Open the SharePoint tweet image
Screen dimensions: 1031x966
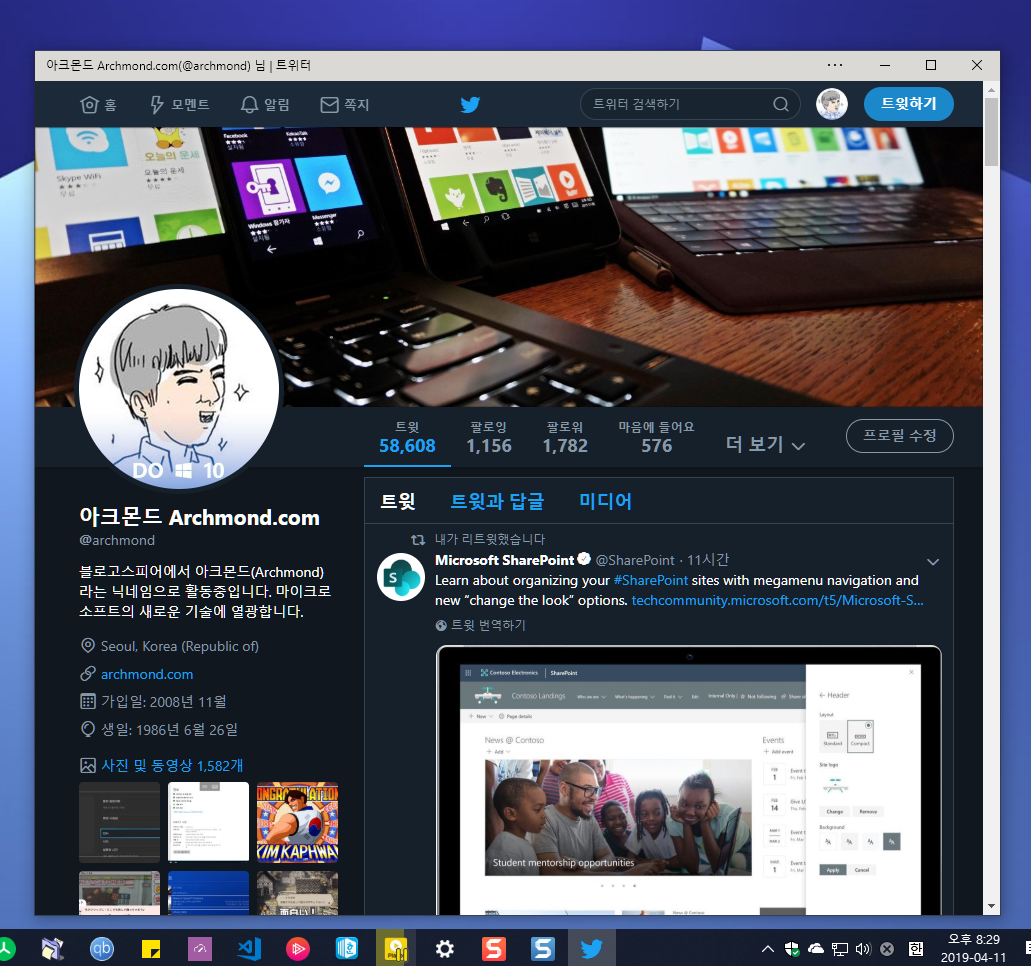(688, 780)
